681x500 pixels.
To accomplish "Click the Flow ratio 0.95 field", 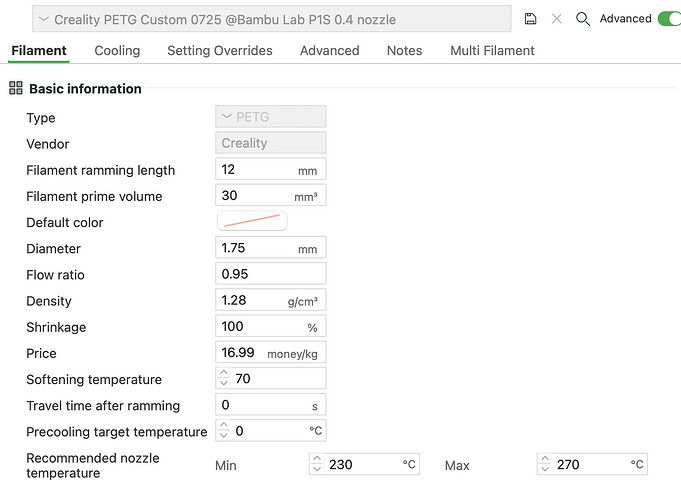I will click(271, 274).
